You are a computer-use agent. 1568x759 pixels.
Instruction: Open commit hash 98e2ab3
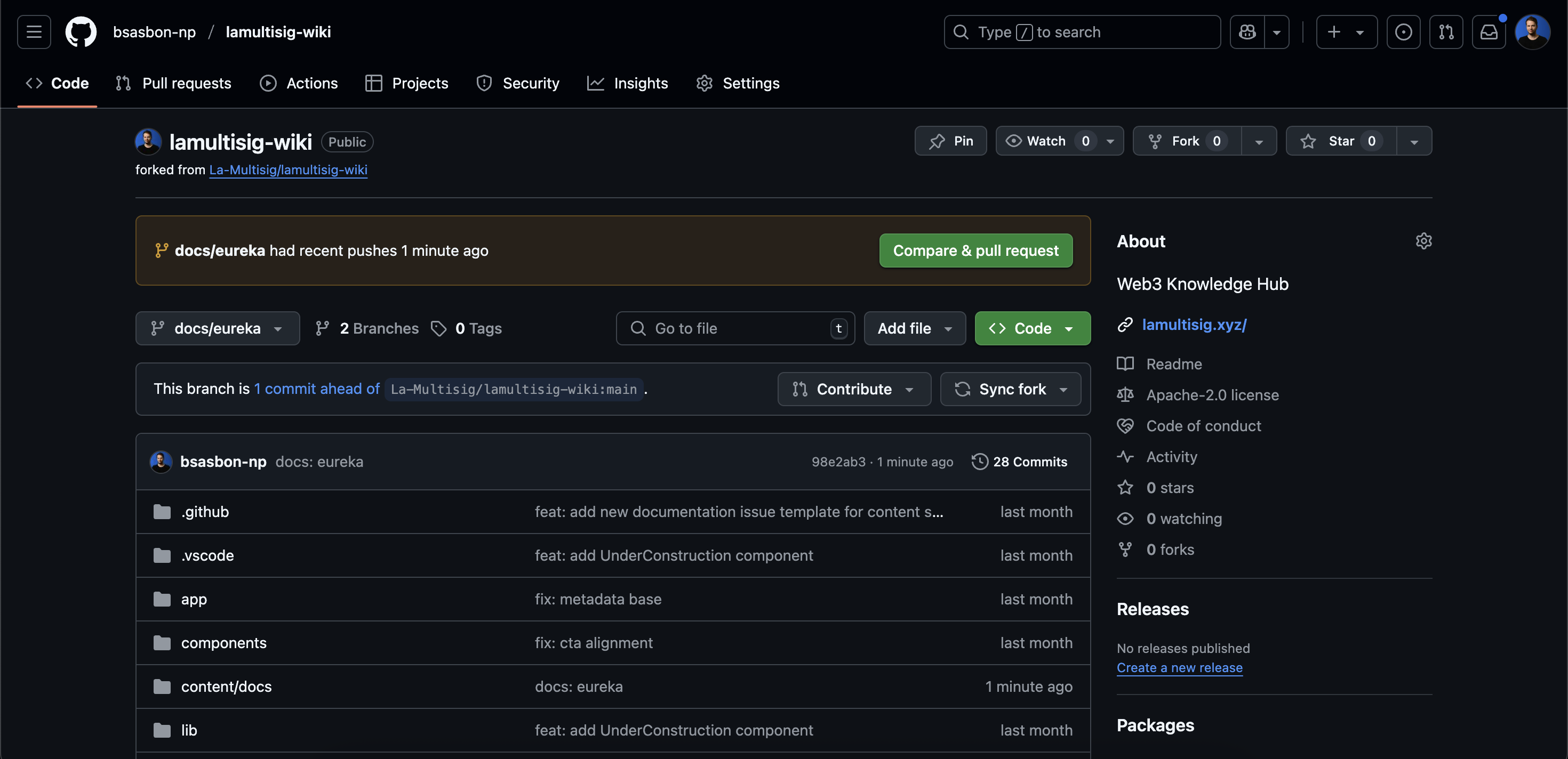(x=838, y=462)
